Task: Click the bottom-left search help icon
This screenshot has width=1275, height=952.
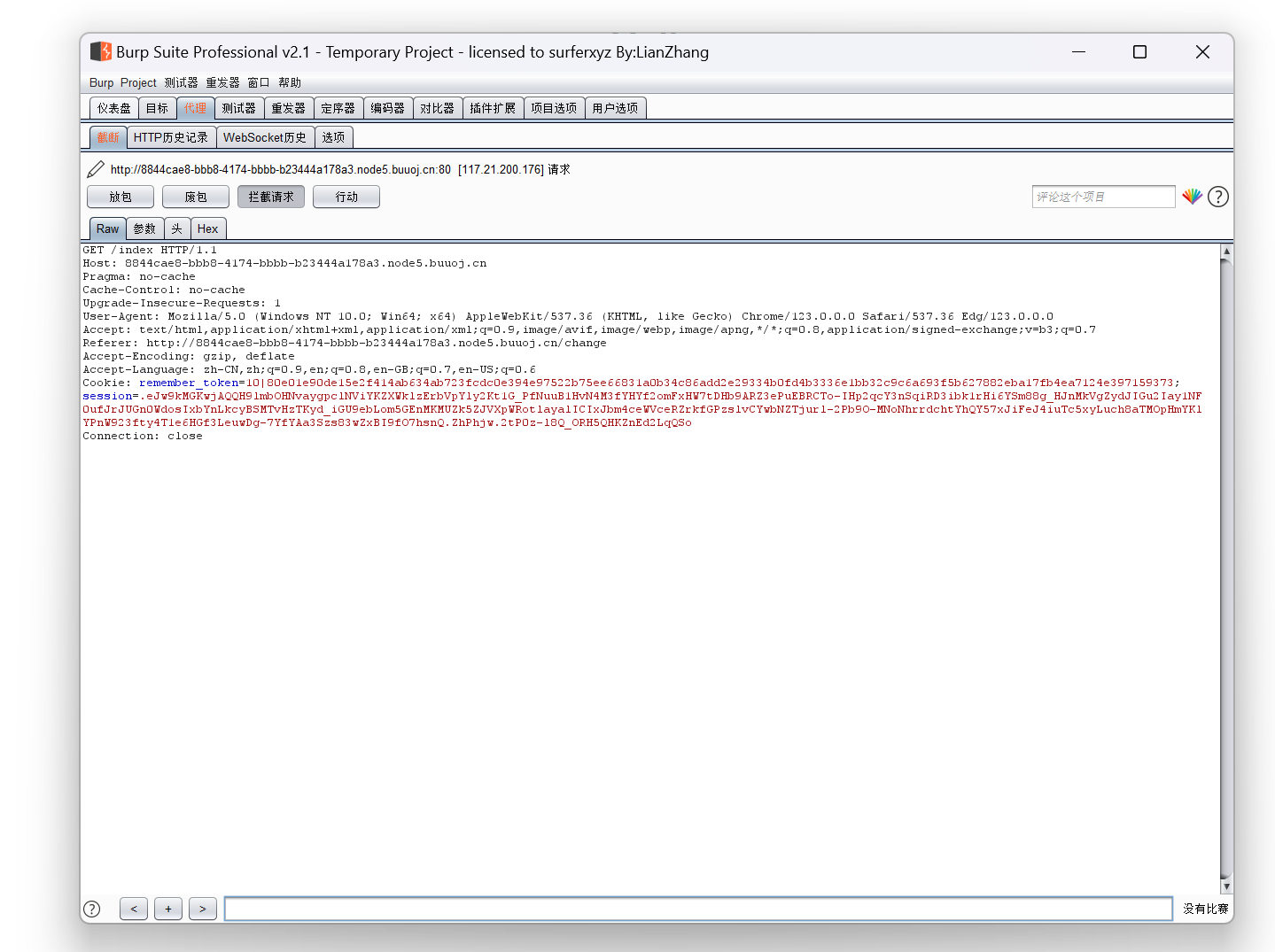Action: point(91,909)
